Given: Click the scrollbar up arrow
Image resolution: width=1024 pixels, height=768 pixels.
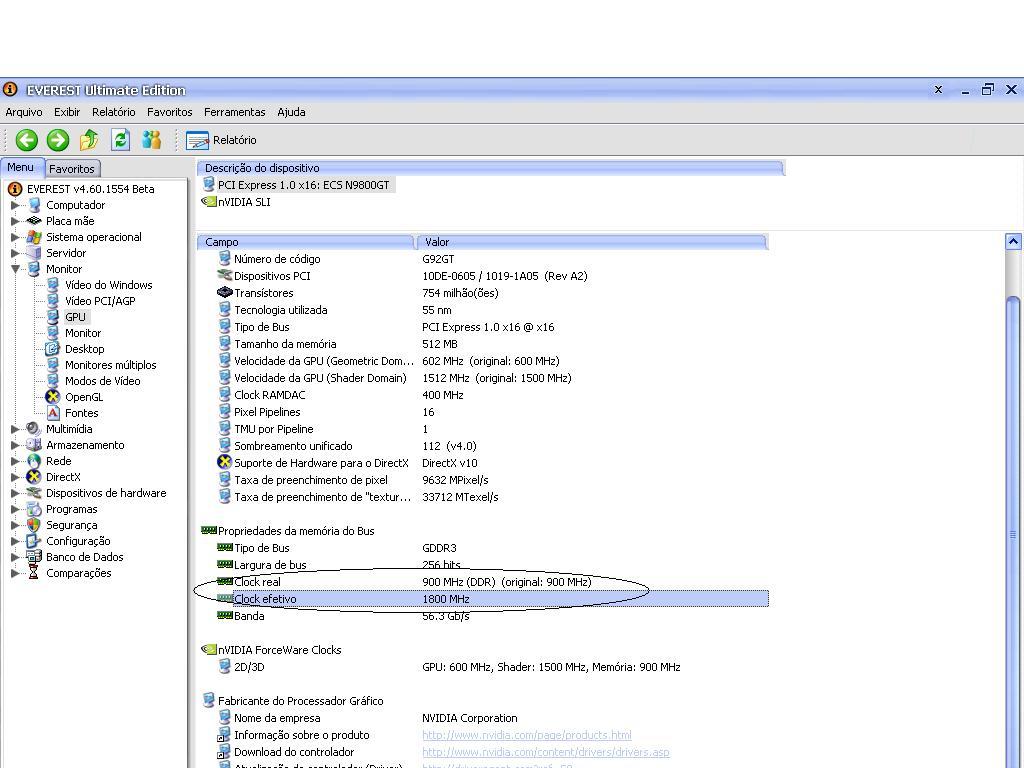Looking at the screenshot, I should click(1013, 242).
